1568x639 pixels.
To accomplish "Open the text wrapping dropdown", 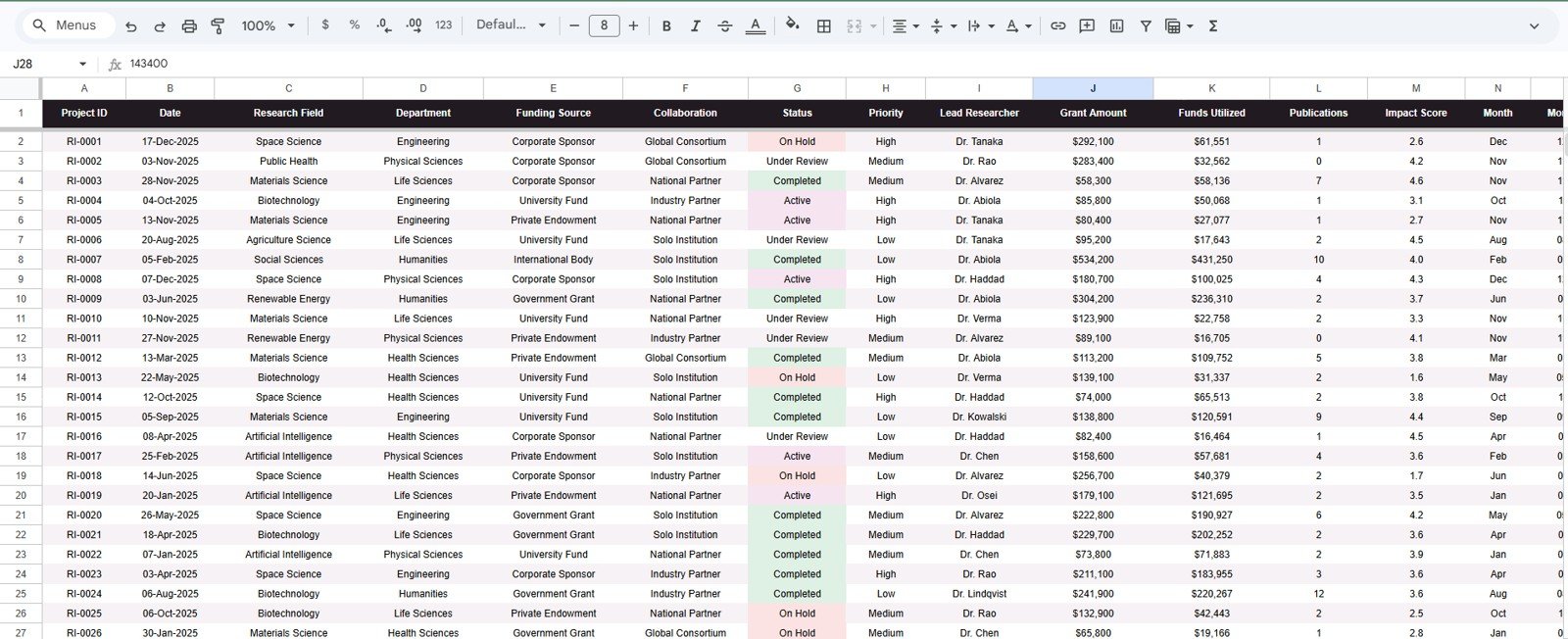I will click(x=980, y=26).
